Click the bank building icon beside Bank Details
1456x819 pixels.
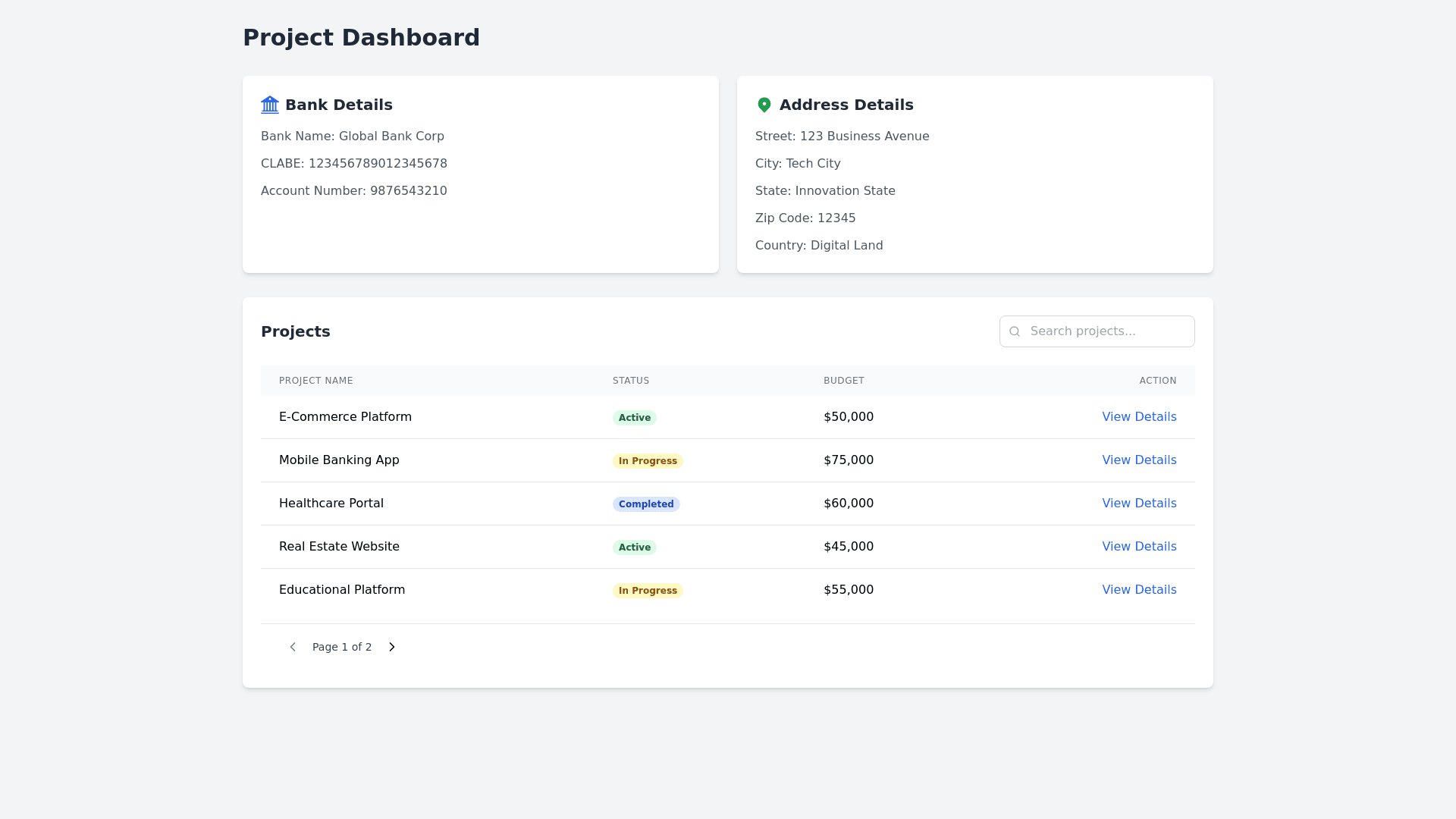click(270, 105)
